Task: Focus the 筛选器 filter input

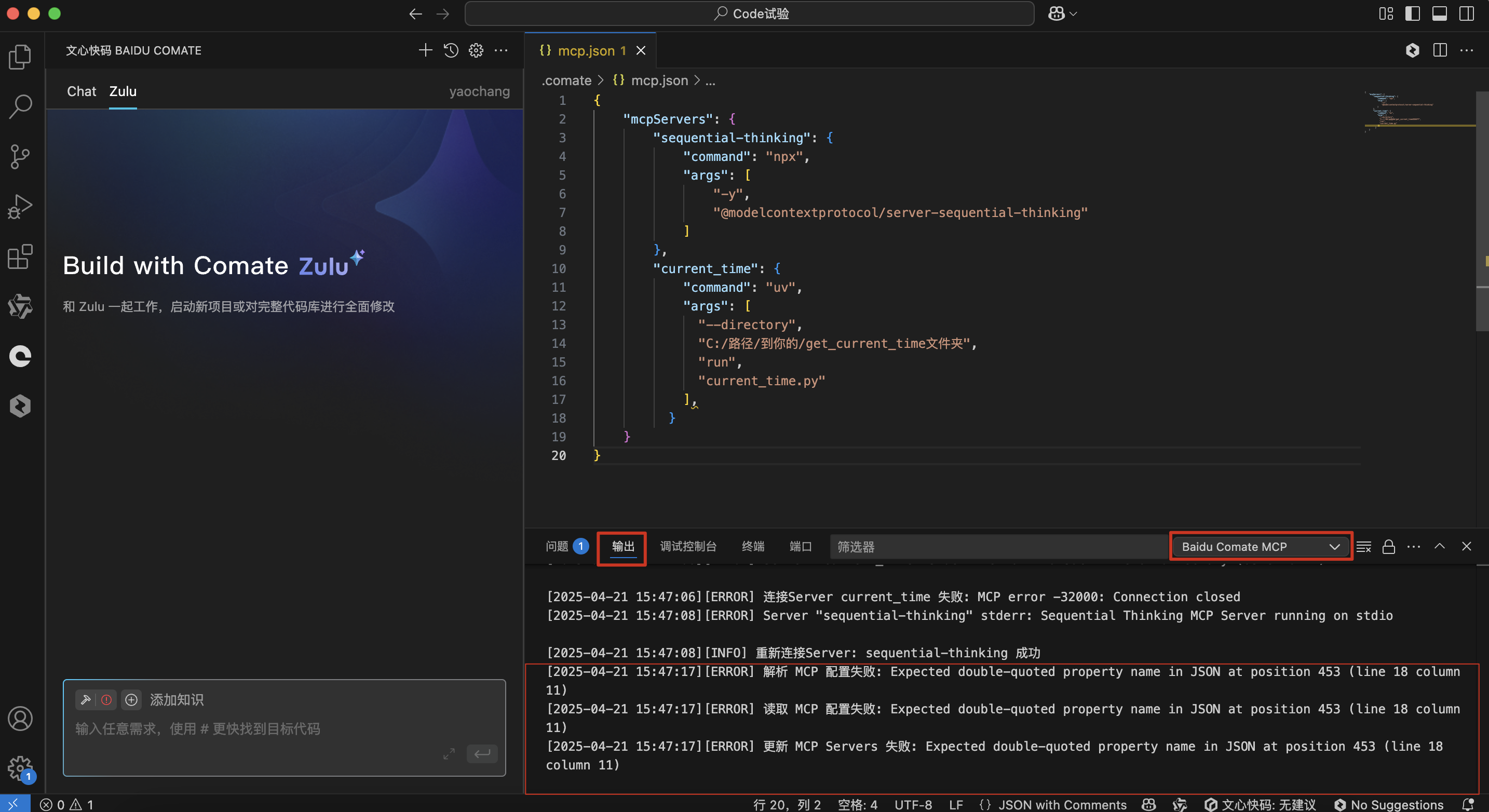Action: [998, 547]
